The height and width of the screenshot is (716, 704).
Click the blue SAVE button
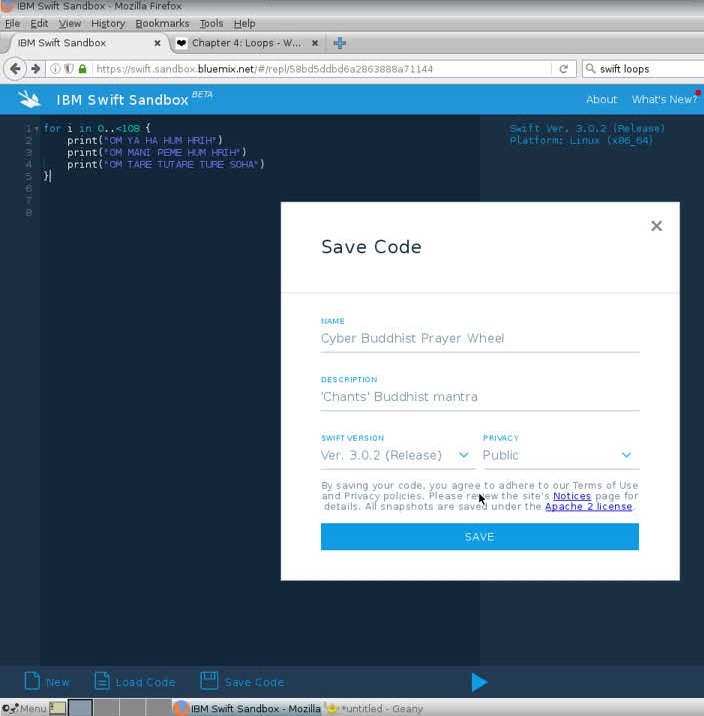479,537
